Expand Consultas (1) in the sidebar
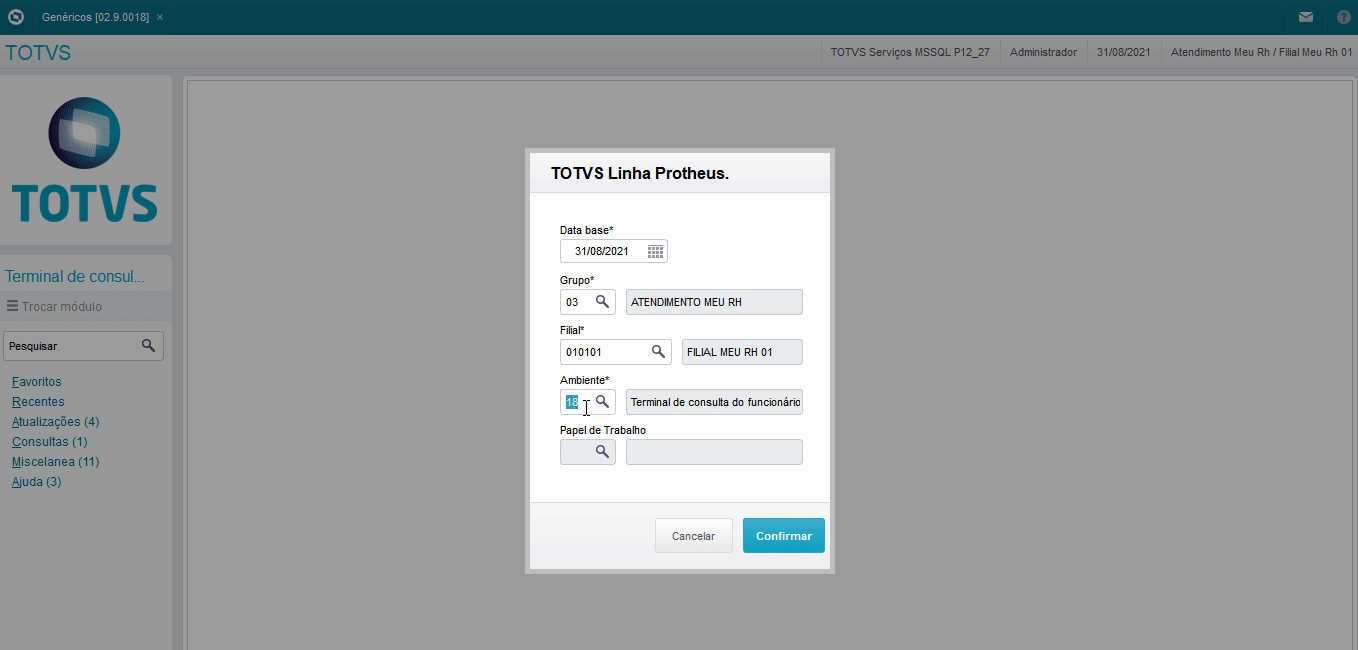The width and height of the screenshot is (1358, 650). pyautogui.click(x=50, y=442)
